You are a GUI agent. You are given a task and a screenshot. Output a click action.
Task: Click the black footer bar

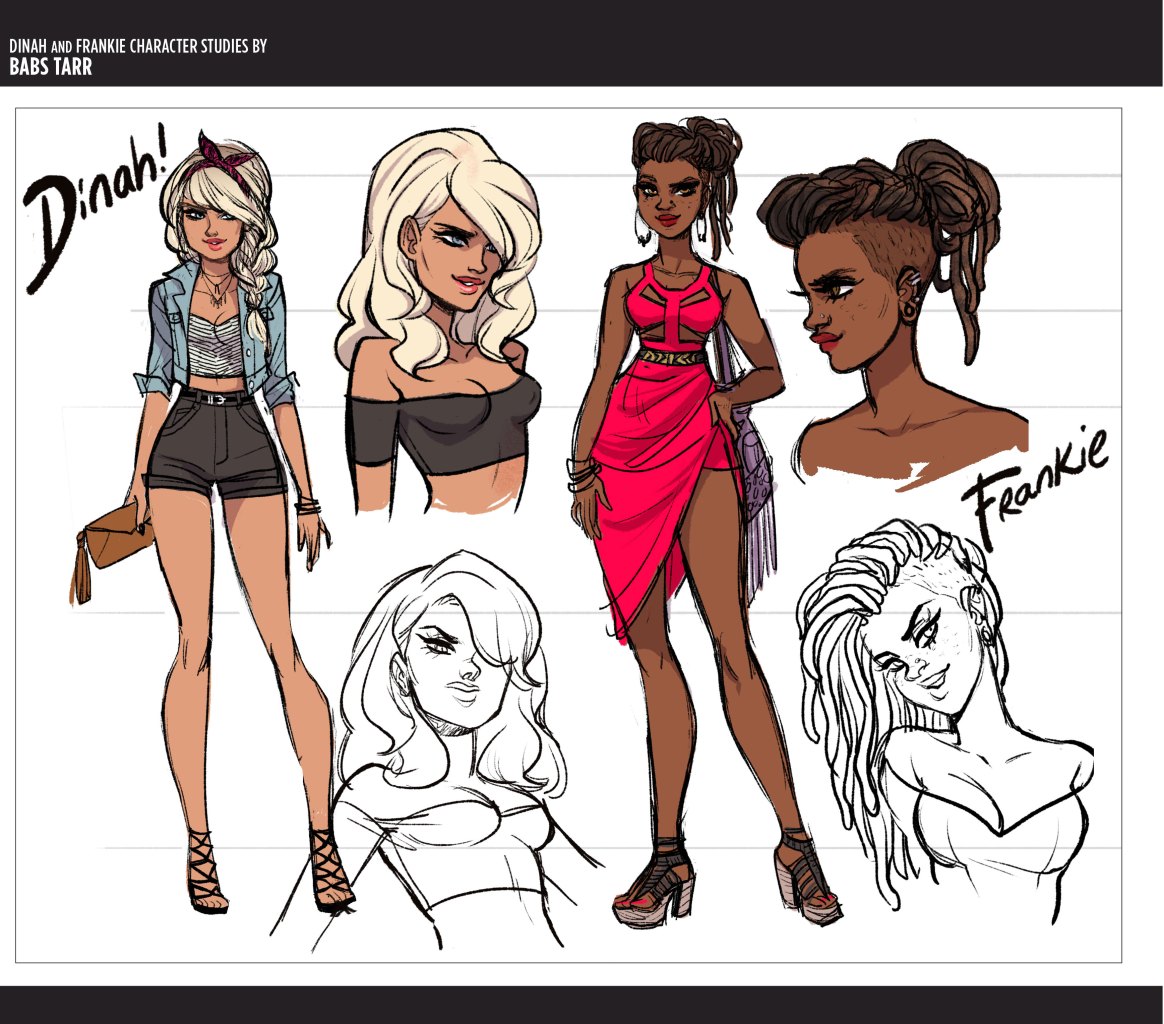pyautogui.click(x=582, y=1004)
